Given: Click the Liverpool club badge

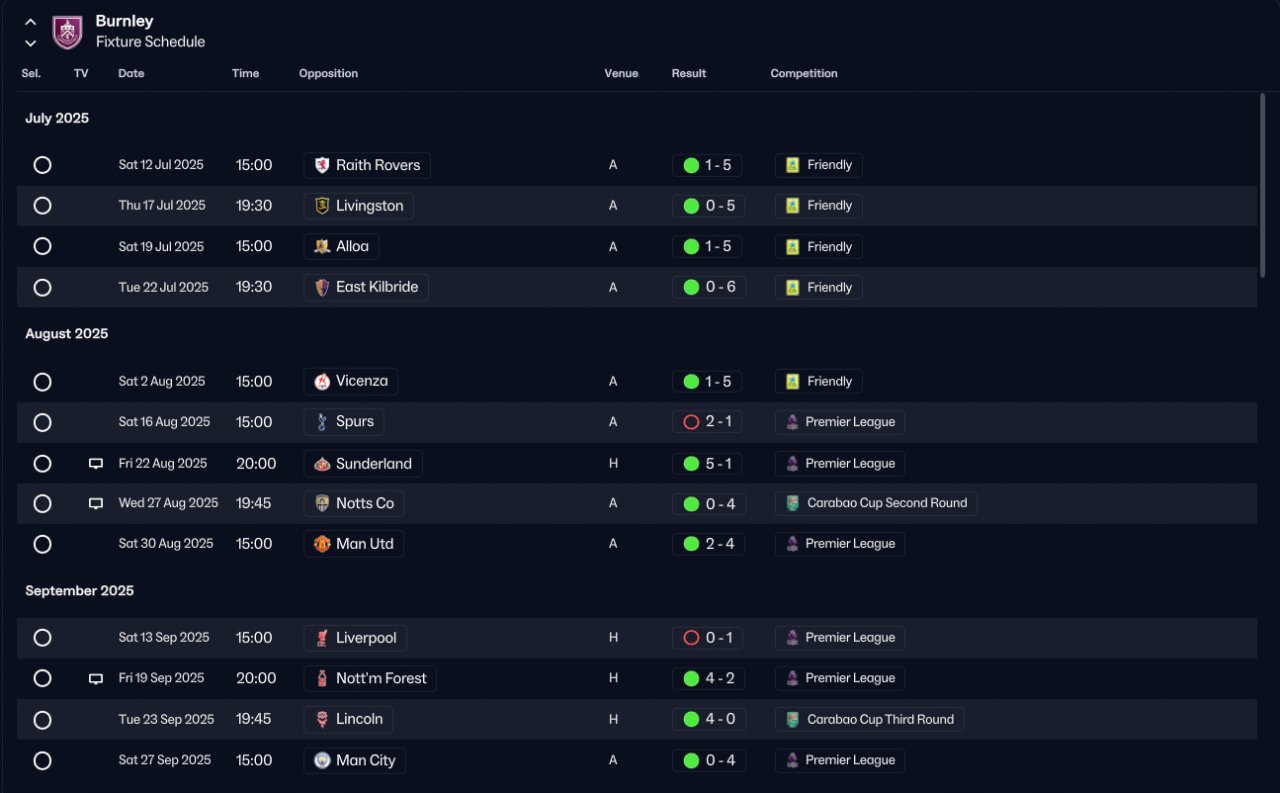Looking at the screenshot, I should coord(322,638).
